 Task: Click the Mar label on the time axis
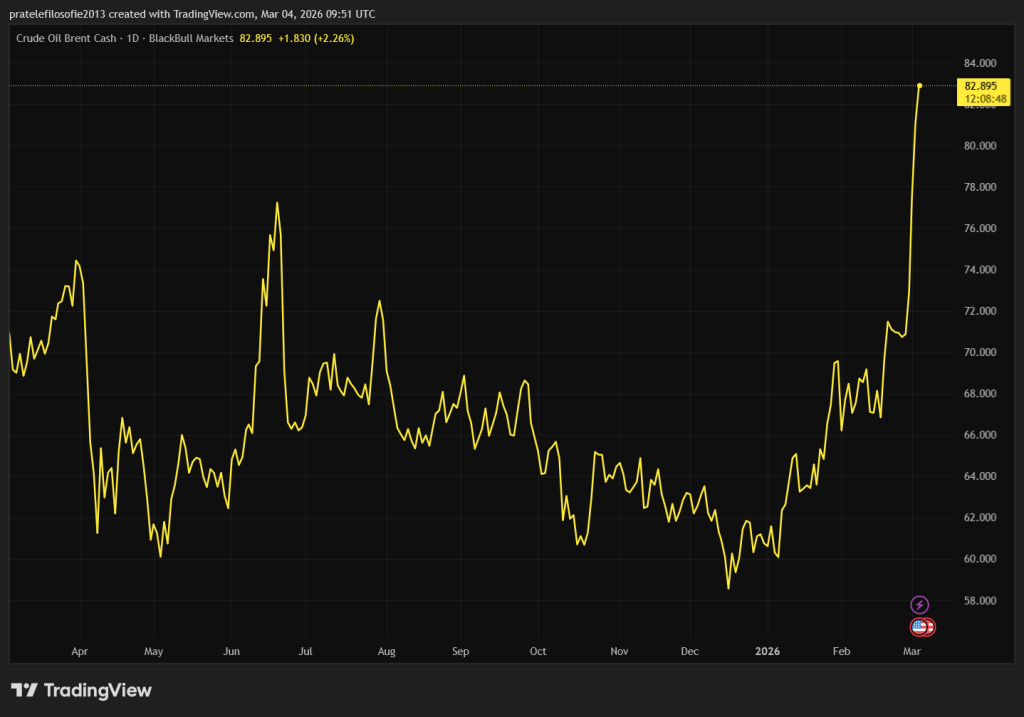pyautogui.click(x=911, y=651)
